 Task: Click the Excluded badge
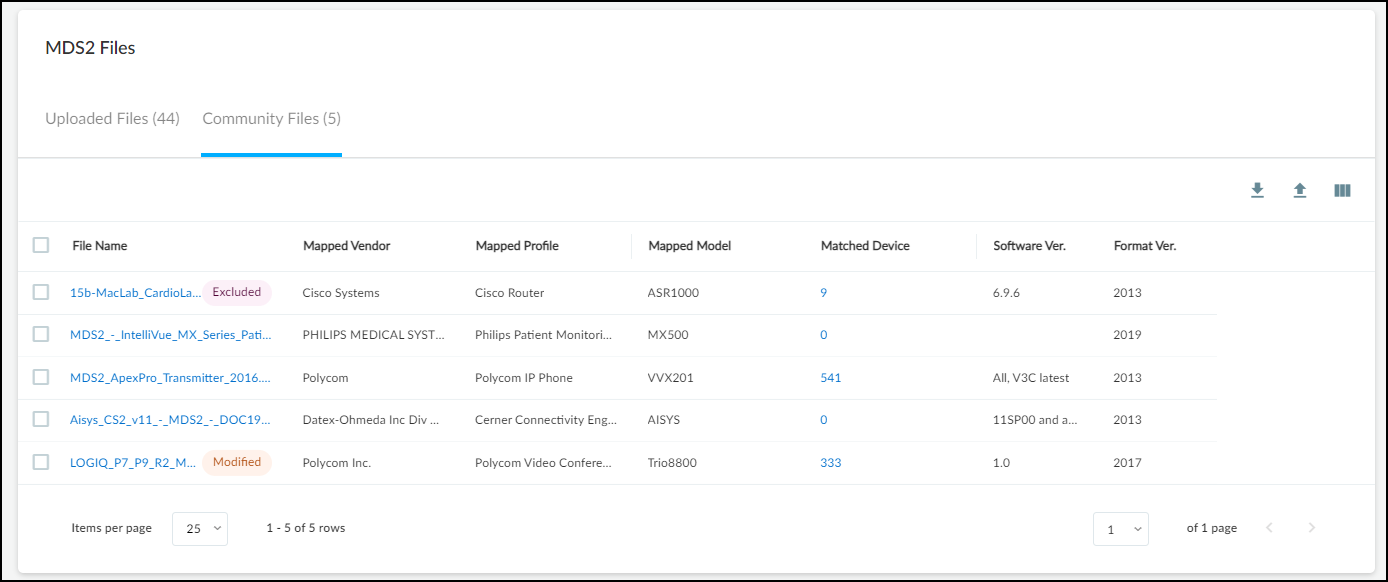click(236, 293)
